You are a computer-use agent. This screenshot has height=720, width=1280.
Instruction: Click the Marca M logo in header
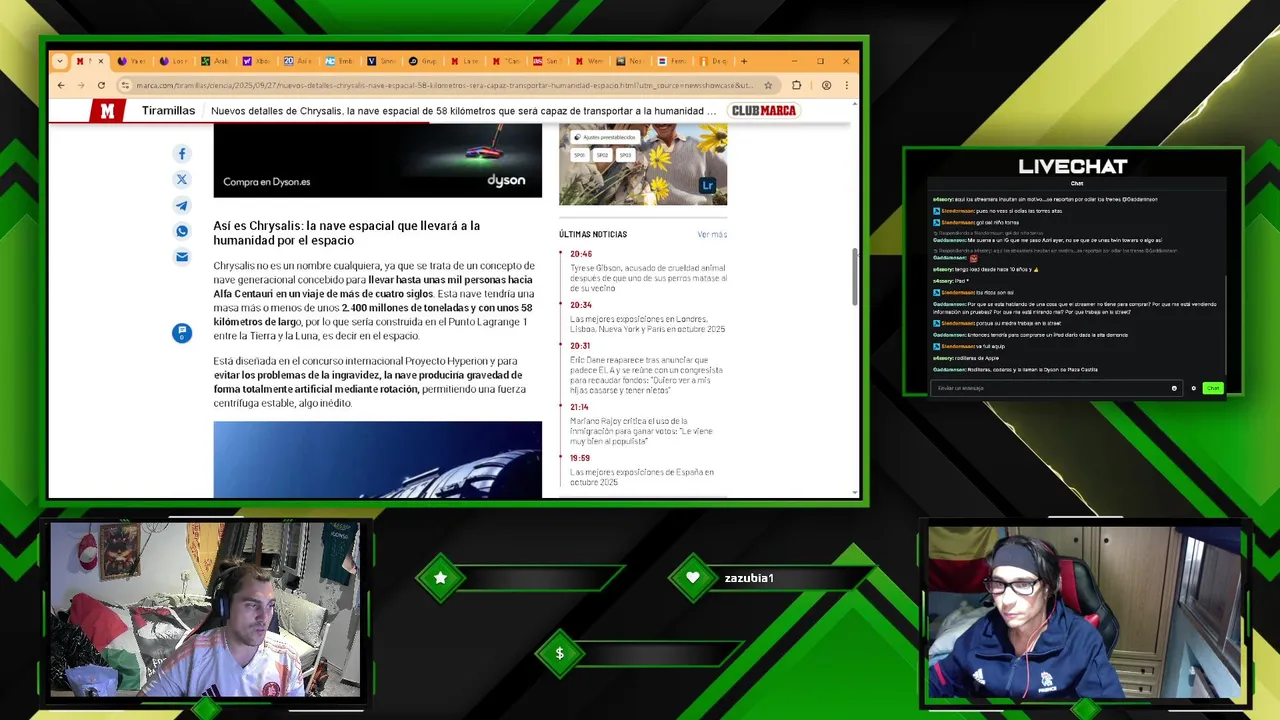107,111
